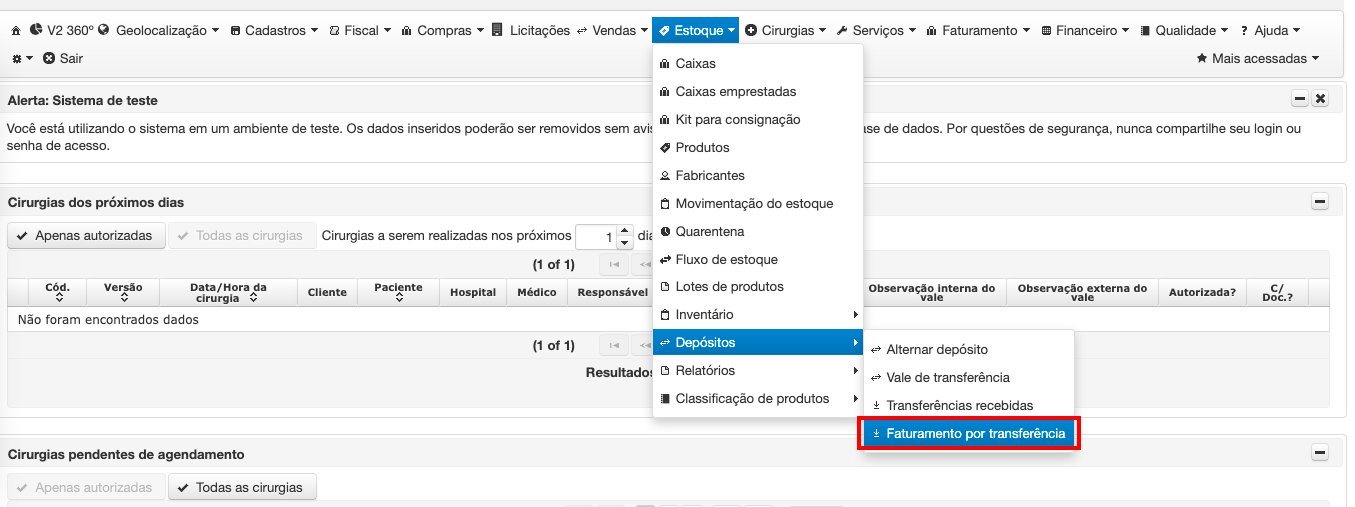Open the gear settings dropdown
Image resolution: width=1355 pixels, height=507 pixels.
click(x=22, y=59)
